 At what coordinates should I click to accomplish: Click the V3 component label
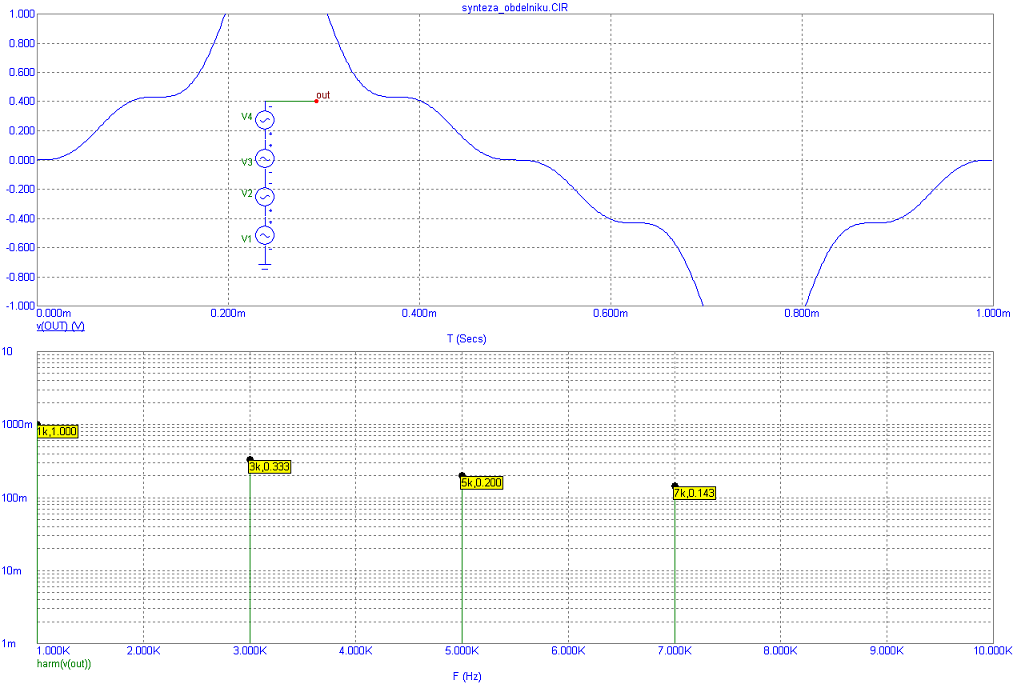pos(247,162)
